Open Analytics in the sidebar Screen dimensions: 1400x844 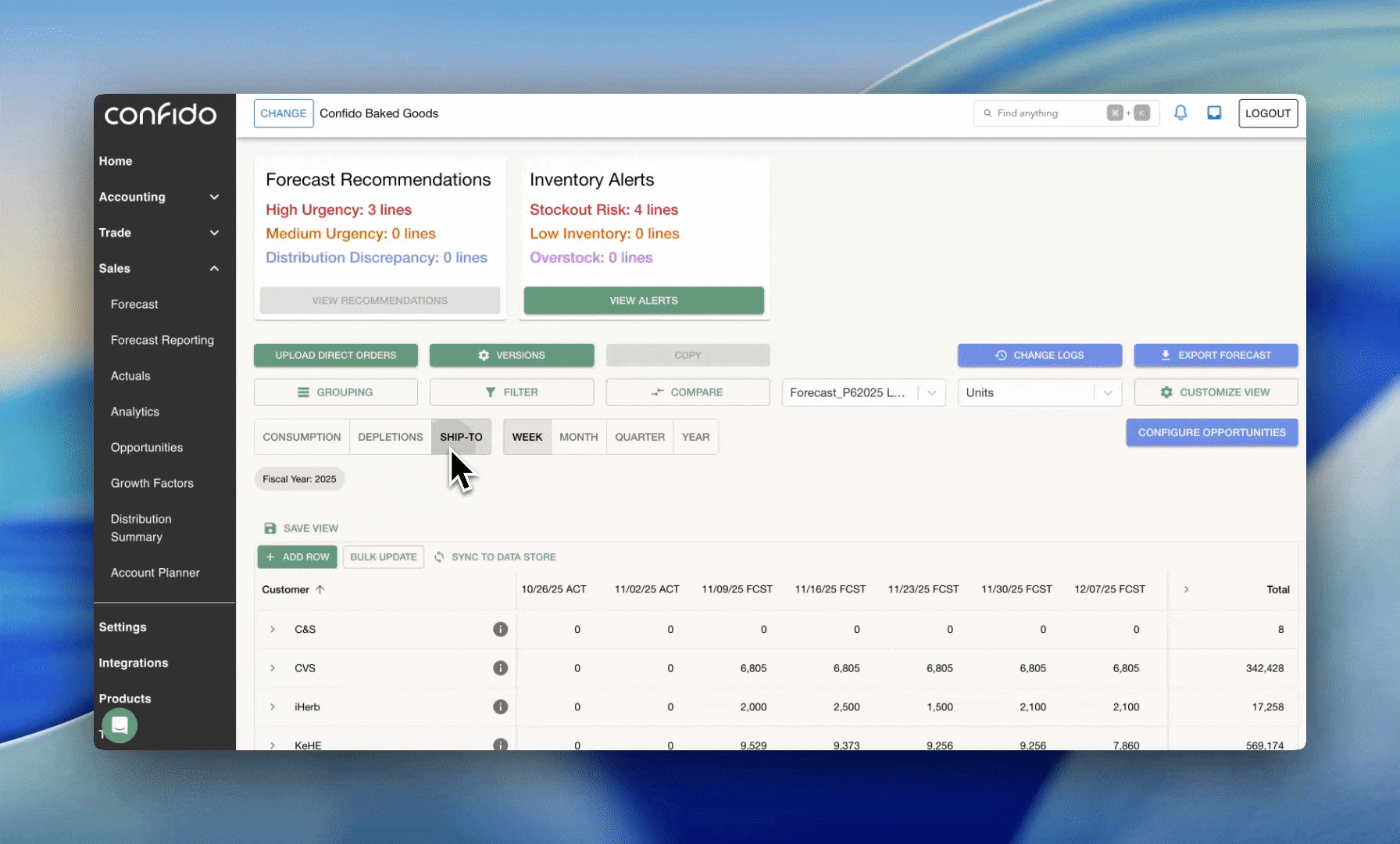pos(135,412)
